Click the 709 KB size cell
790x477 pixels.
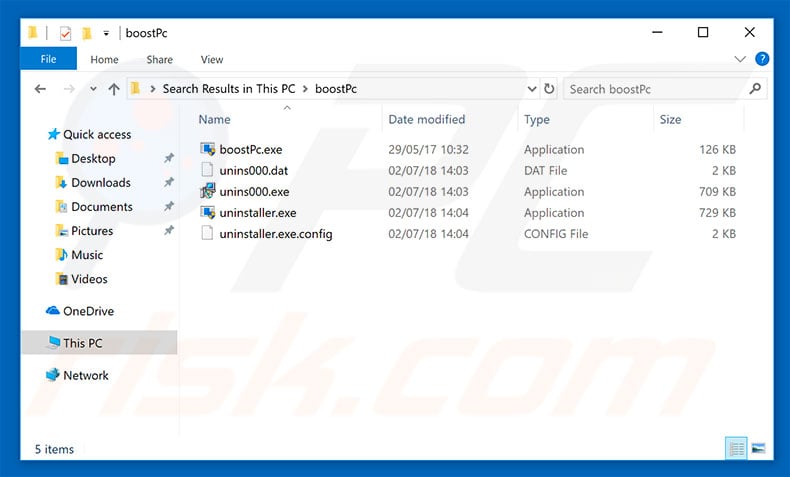coord(717,191)
